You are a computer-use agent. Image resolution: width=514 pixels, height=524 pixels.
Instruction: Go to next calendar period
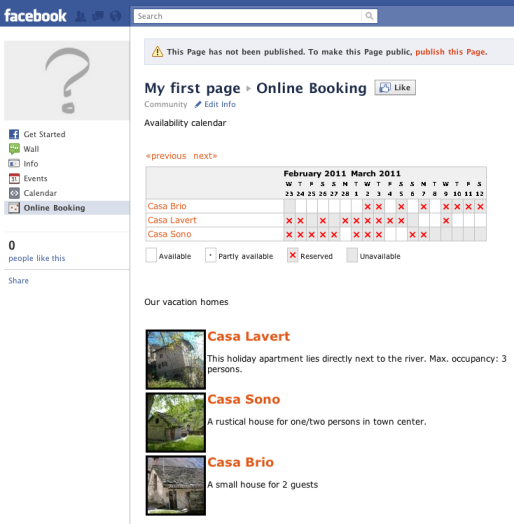coord(205,156)
